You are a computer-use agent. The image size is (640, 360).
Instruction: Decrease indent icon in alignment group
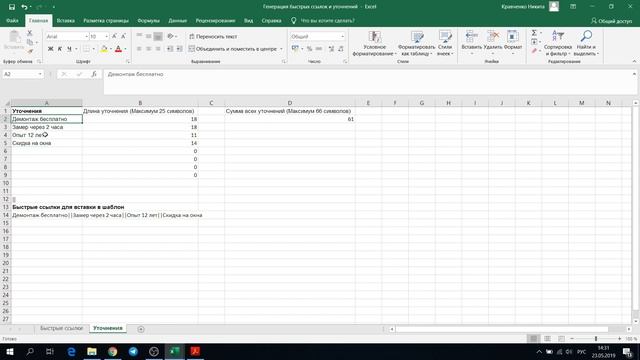[x=170, y=49]
